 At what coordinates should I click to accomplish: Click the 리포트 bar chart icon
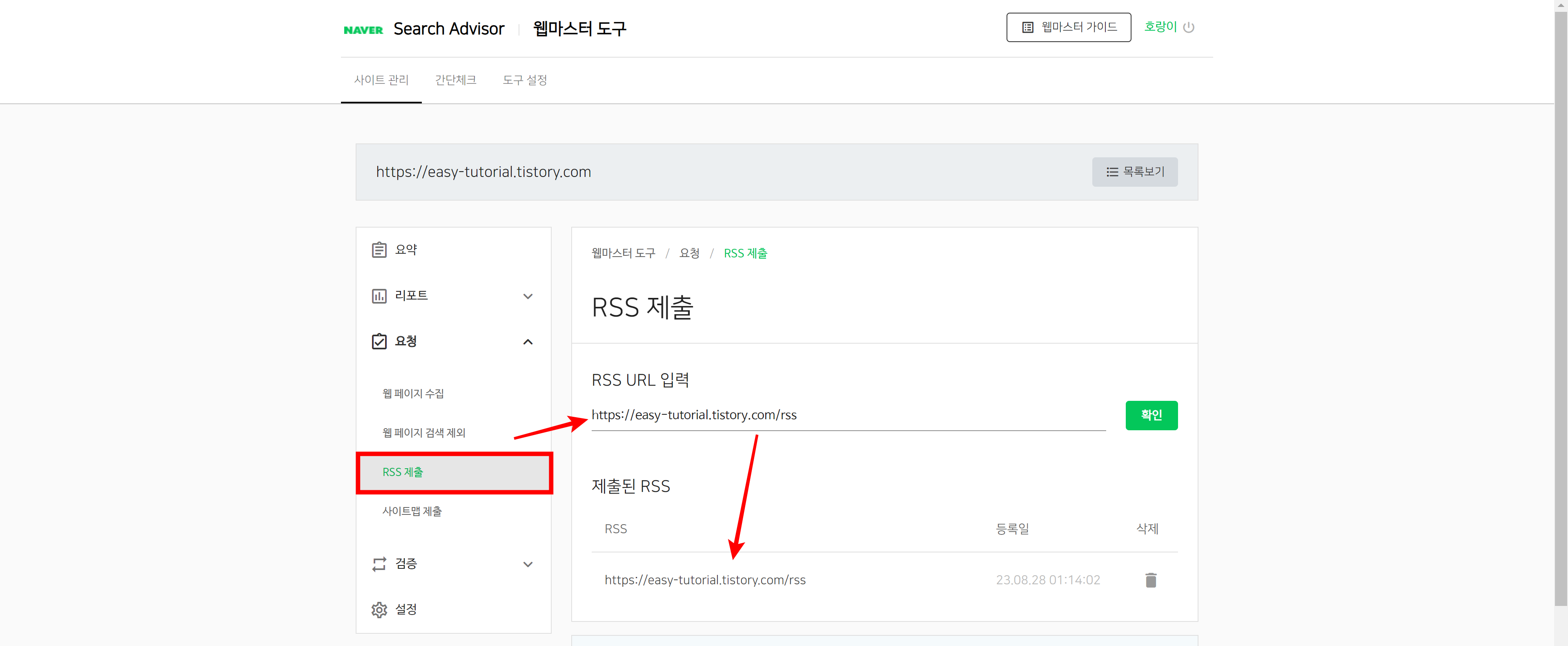pos(379,295)
